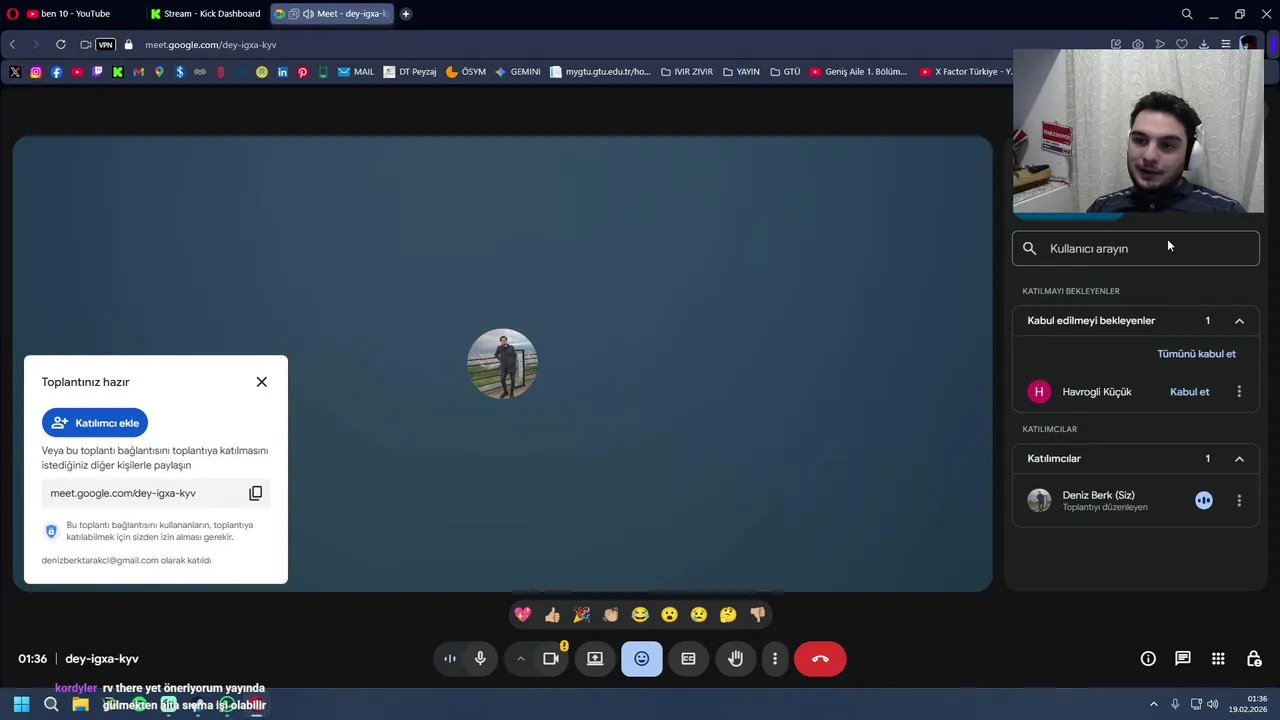The height and width of the screenshot is (720, 1280).
Task: Switch to the 'Stream - Kick Dashboard' tab
Action: point(207,14)
